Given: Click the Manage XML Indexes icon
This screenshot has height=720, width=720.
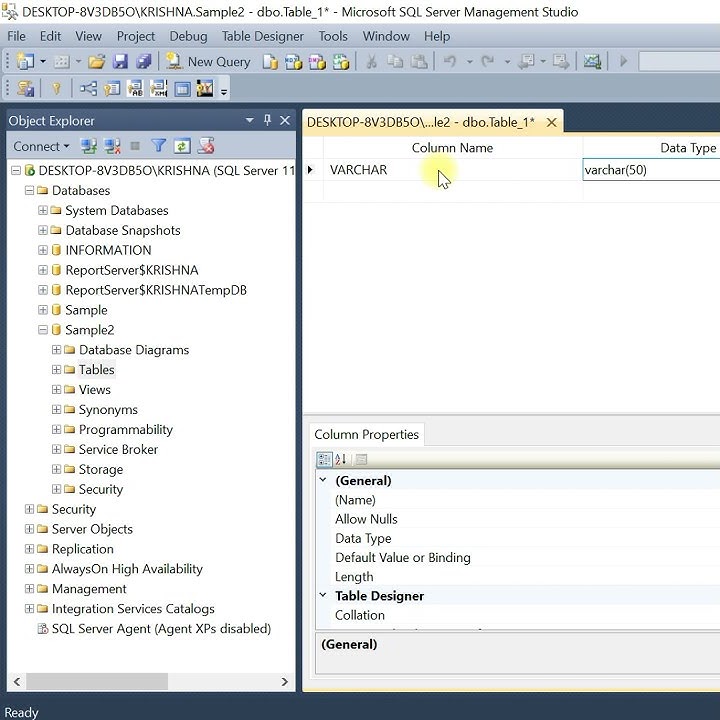Looking at the screenshot, I should point(159,88).
